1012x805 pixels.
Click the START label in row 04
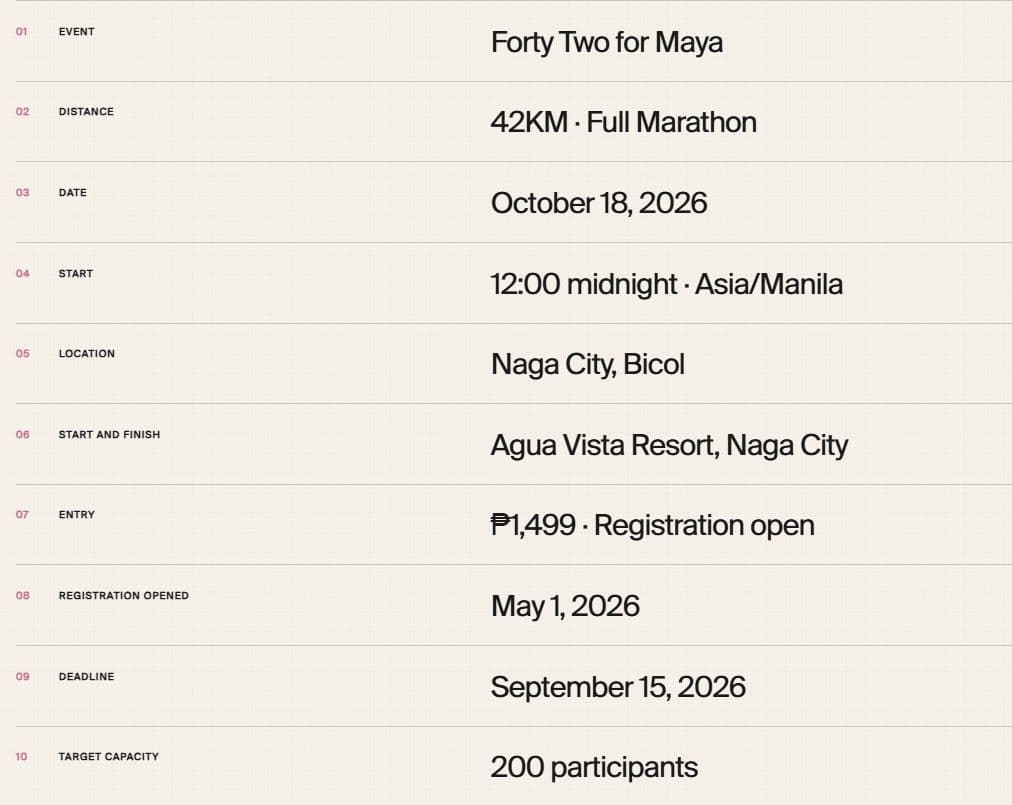(76, 274)
